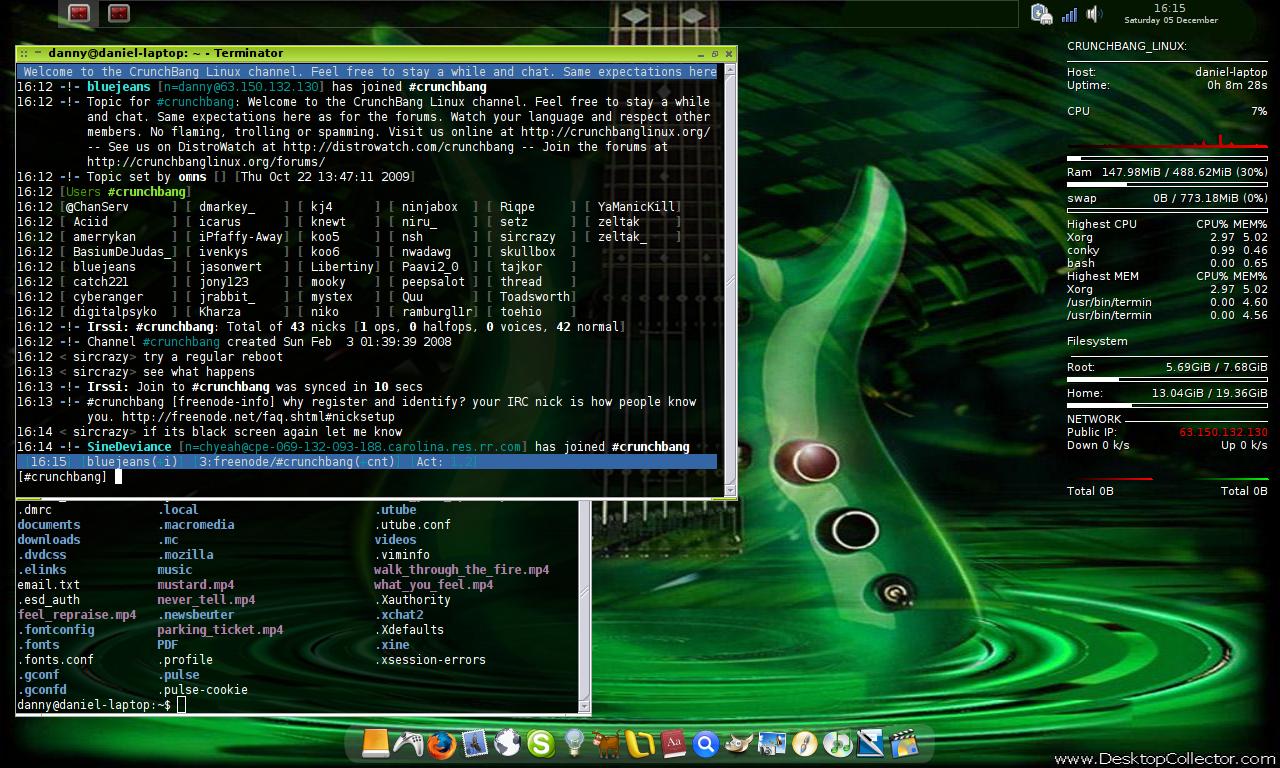
Task: Click the down arrow of the IRC pane scrollbar
Action: click(x=730, y=489)
